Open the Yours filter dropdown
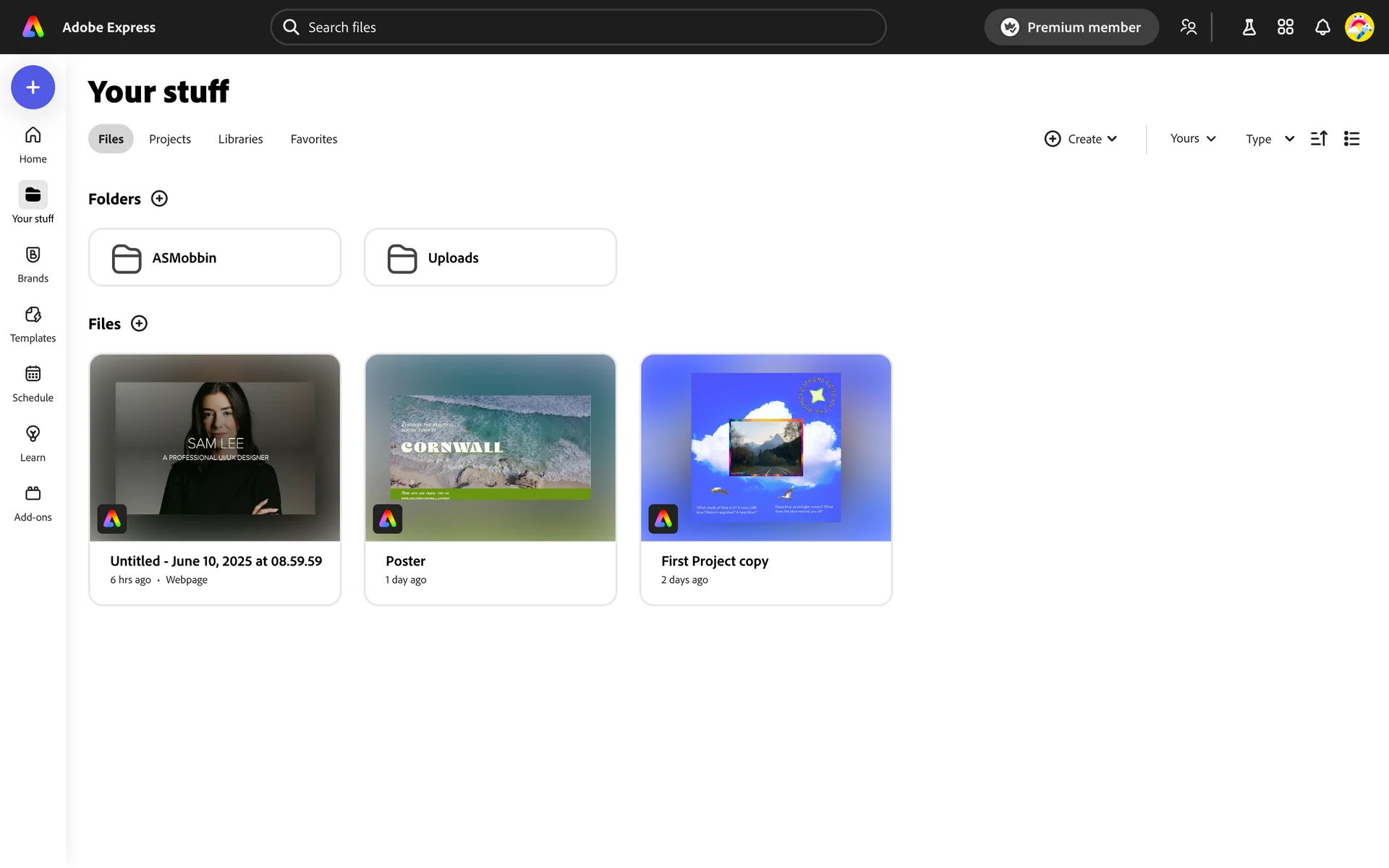 pyautogui.click(x=1192, y=139)
